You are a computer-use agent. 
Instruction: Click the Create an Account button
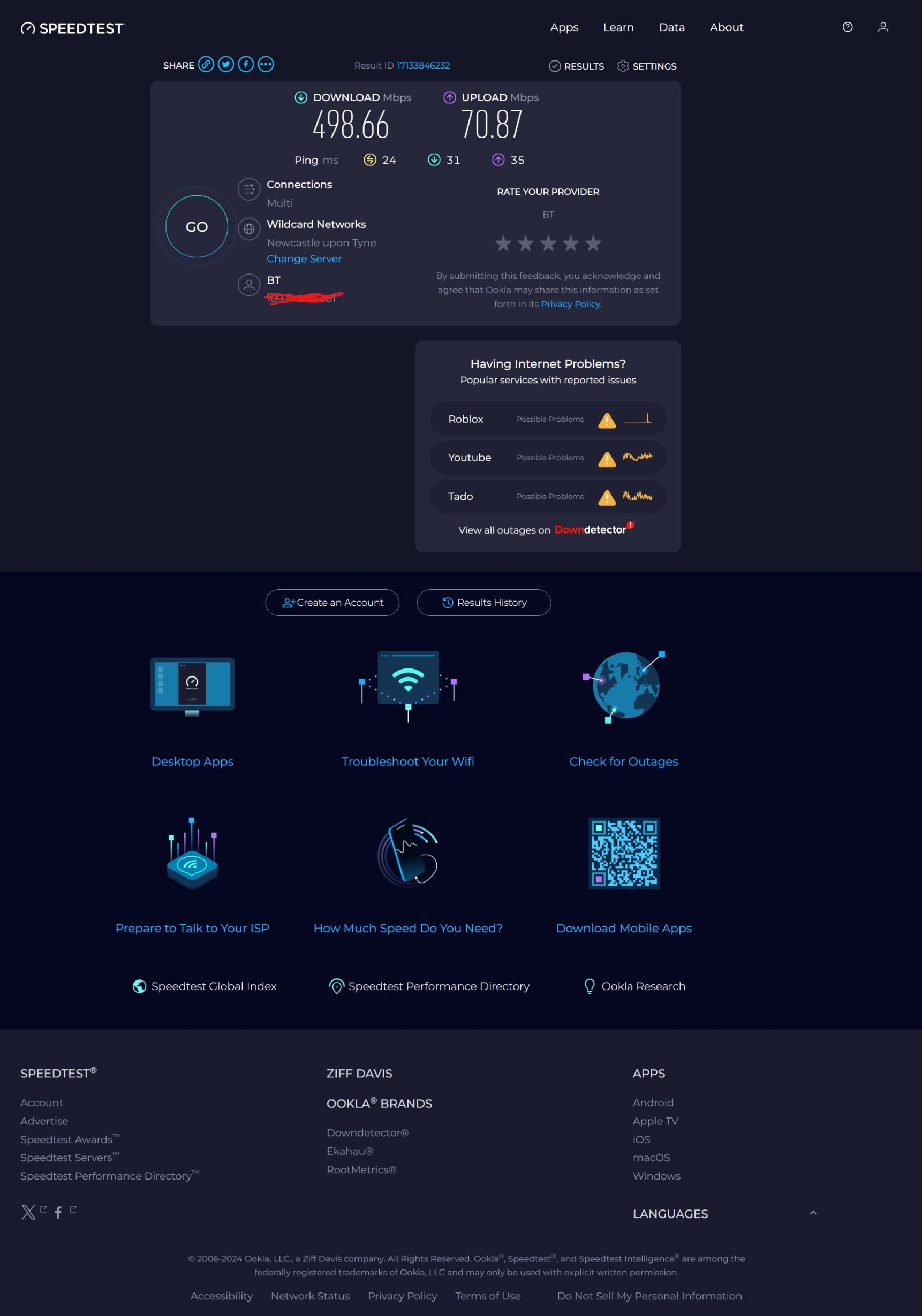(x=332, y=603)
